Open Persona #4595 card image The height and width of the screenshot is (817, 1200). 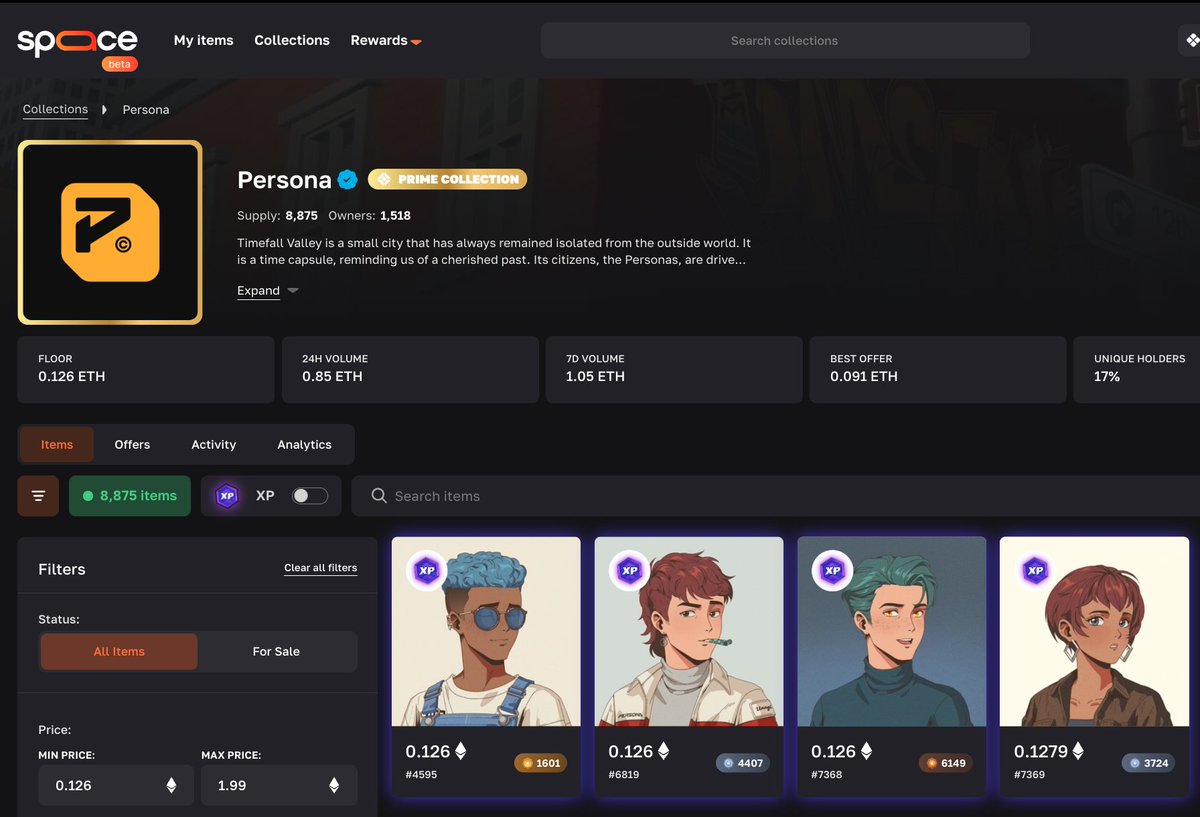(486, 632)
